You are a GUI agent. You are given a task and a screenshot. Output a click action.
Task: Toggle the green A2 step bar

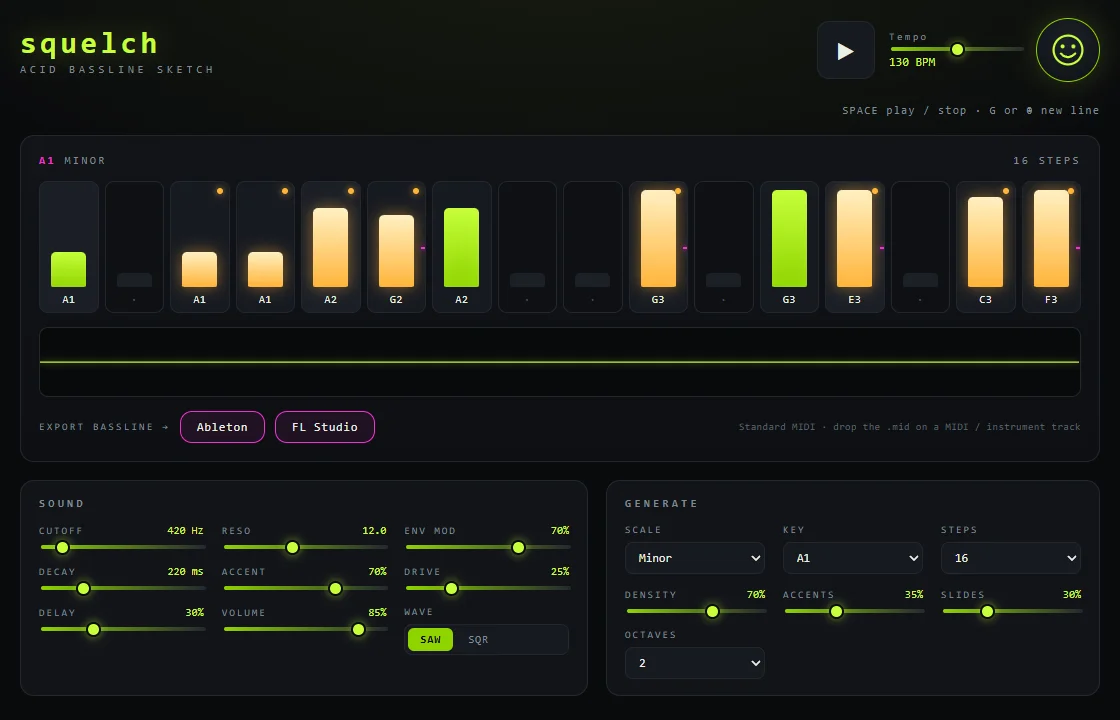pos(461,247)
